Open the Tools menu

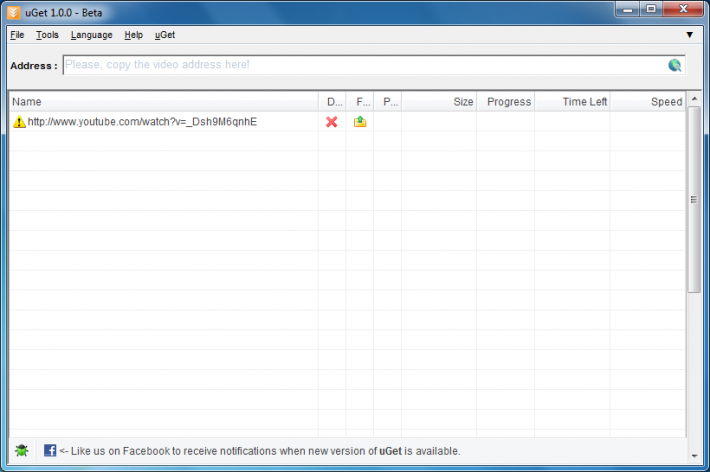pyautogui.click(x=47, y=35)
